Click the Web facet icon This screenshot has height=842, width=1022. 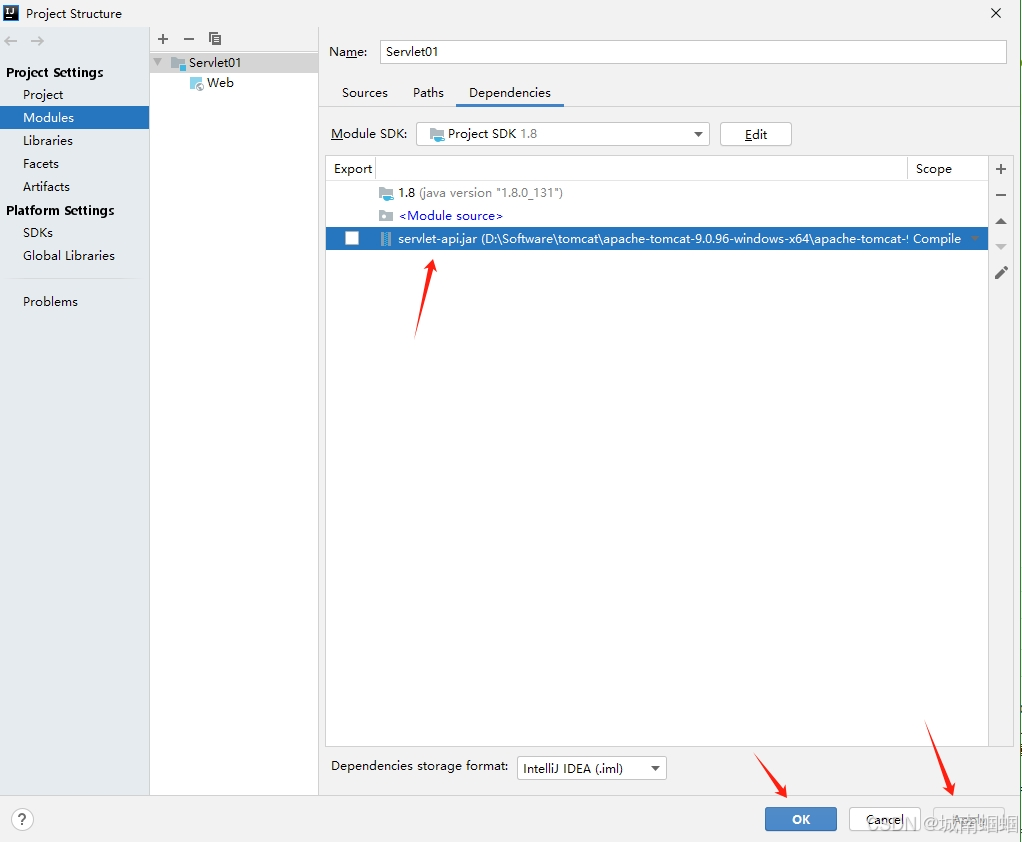196,83
